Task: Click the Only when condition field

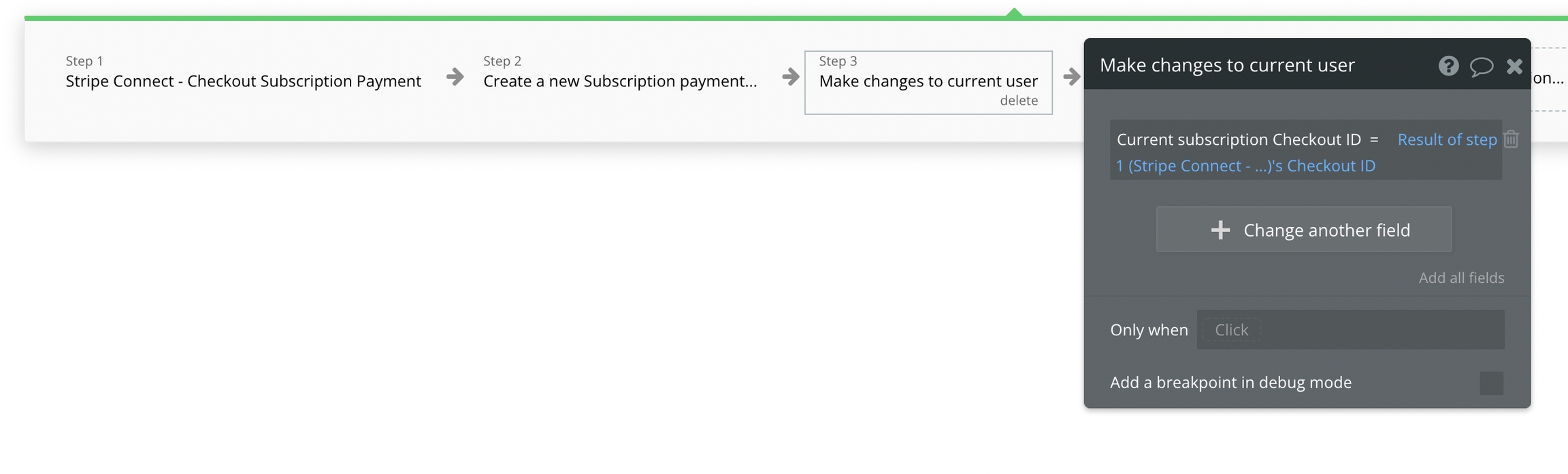Action: (x=1350, y=330)
